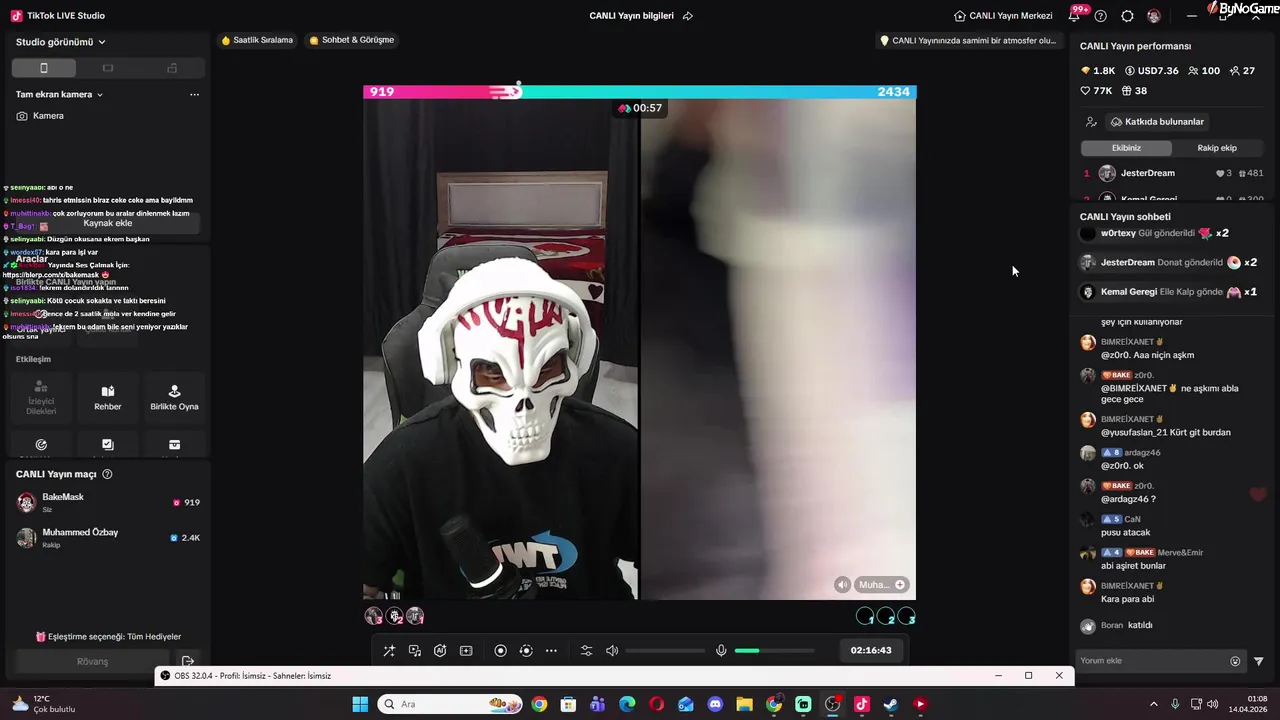Select the third dual layout view

(x=172, y=68)
